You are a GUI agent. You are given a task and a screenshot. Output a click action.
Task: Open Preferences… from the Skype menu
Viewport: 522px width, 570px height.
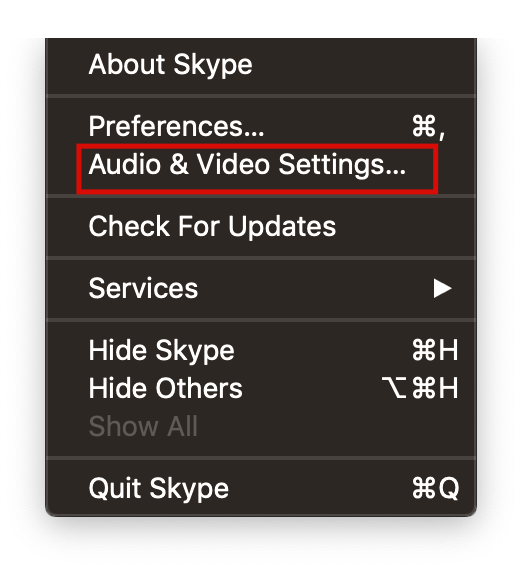point(261,127)
